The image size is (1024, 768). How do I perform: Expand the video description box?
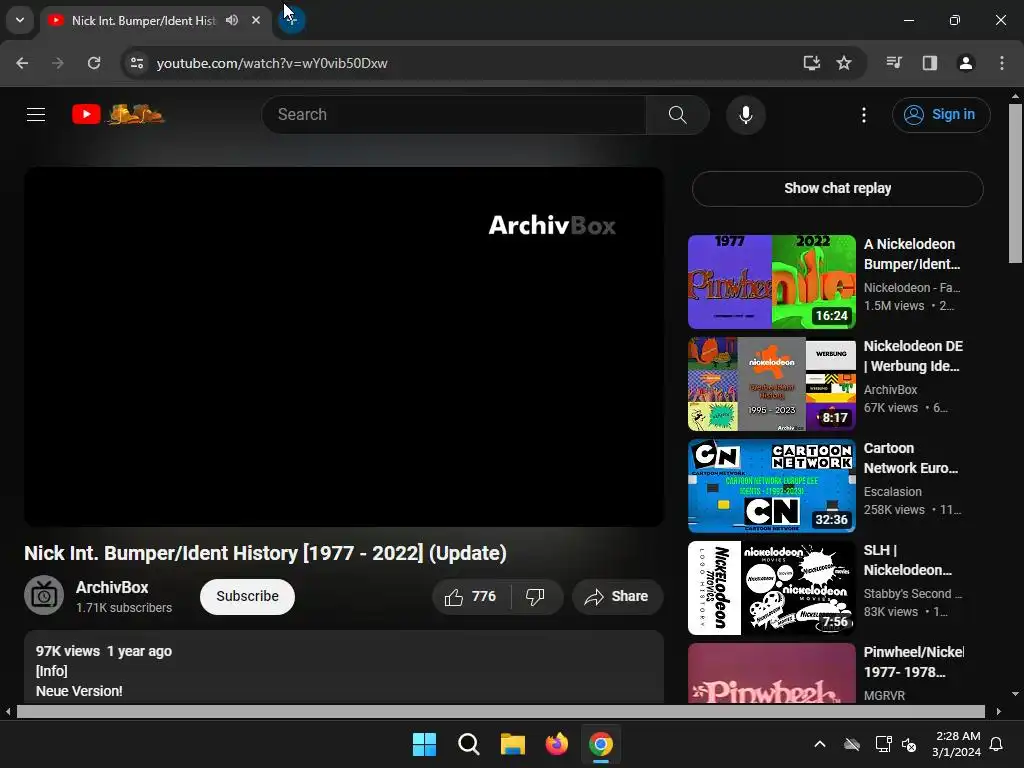(344, 667)
